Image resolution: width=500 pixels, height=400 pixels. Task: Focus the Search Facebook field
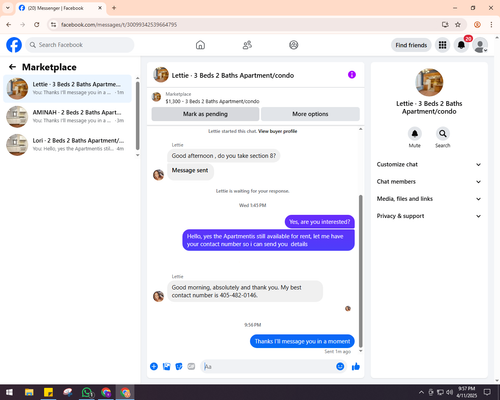tap(80, 45)
